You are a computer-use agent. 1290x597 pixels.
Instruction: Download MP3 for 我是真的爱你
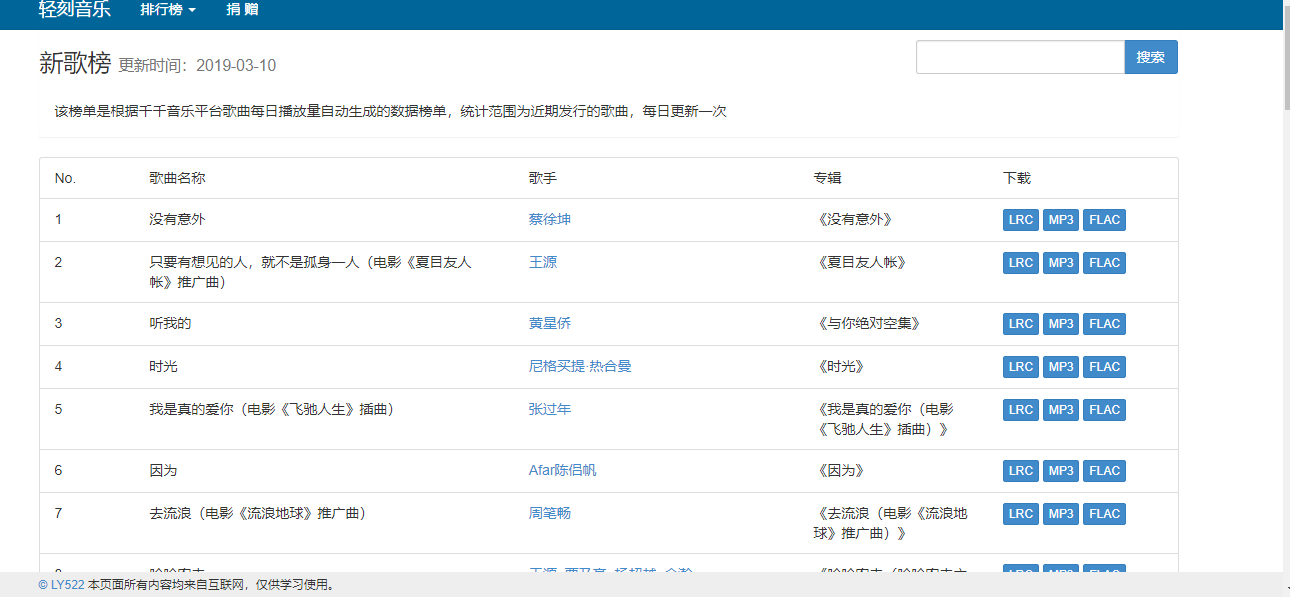pyautogui.click(x=1061, y=410)
